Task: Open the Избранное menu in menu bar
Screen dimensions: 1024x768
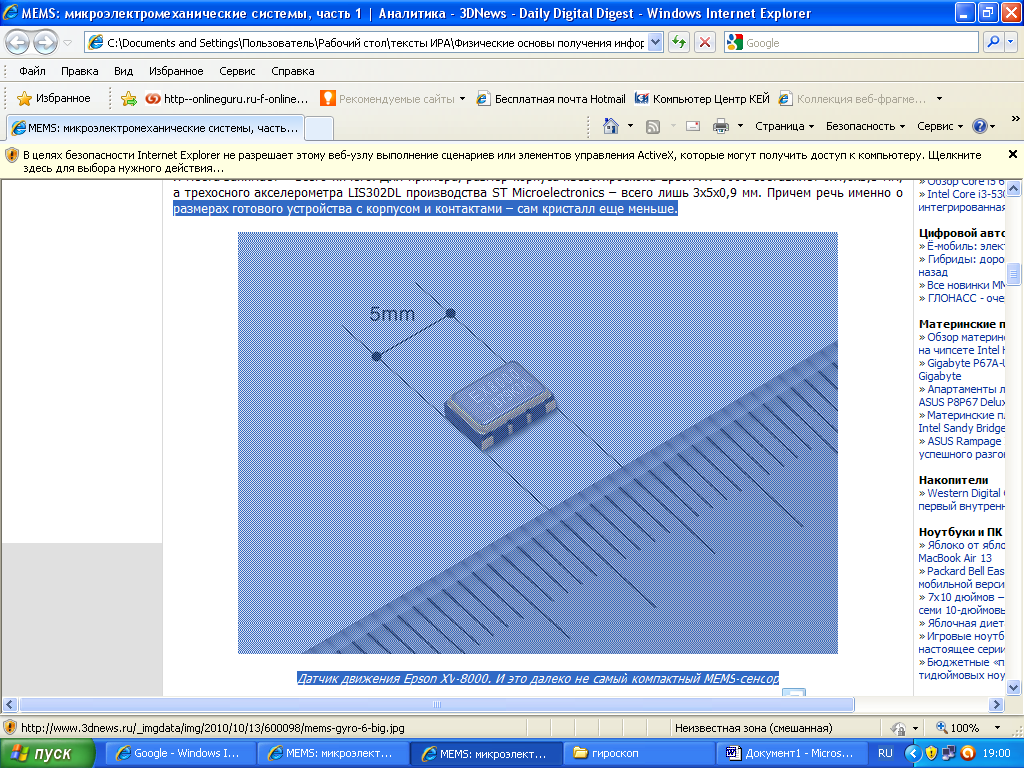Action: [176, 71]
